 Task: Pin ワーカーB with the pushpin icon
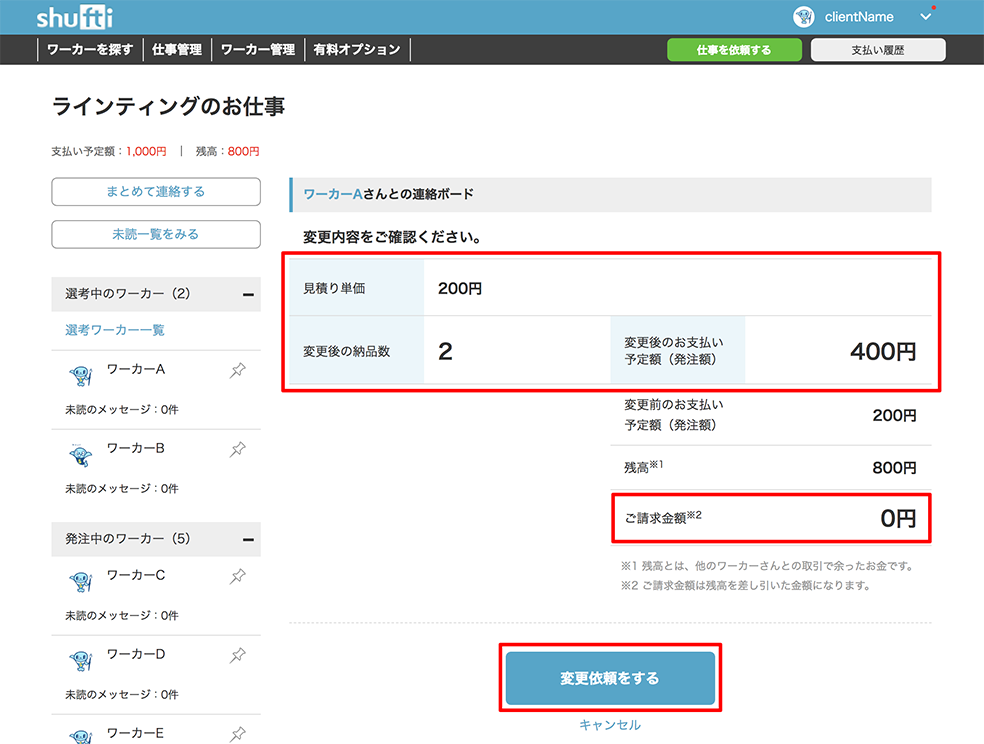pyautogui.click(x=238, y=449)
